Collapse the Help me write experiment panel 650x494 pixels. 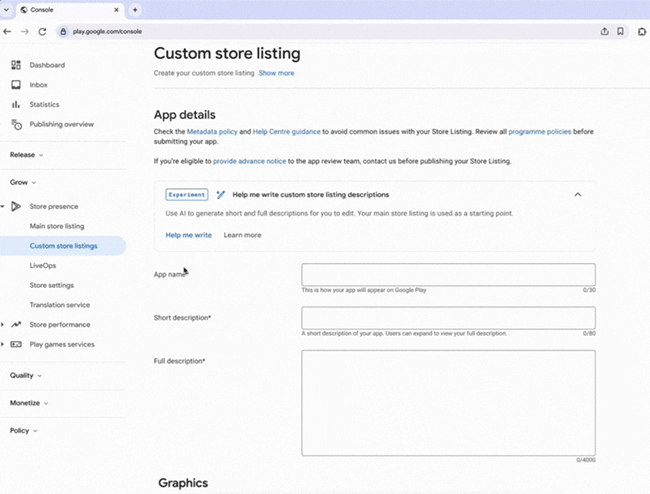pyautogui.click(x=577, y=195)
